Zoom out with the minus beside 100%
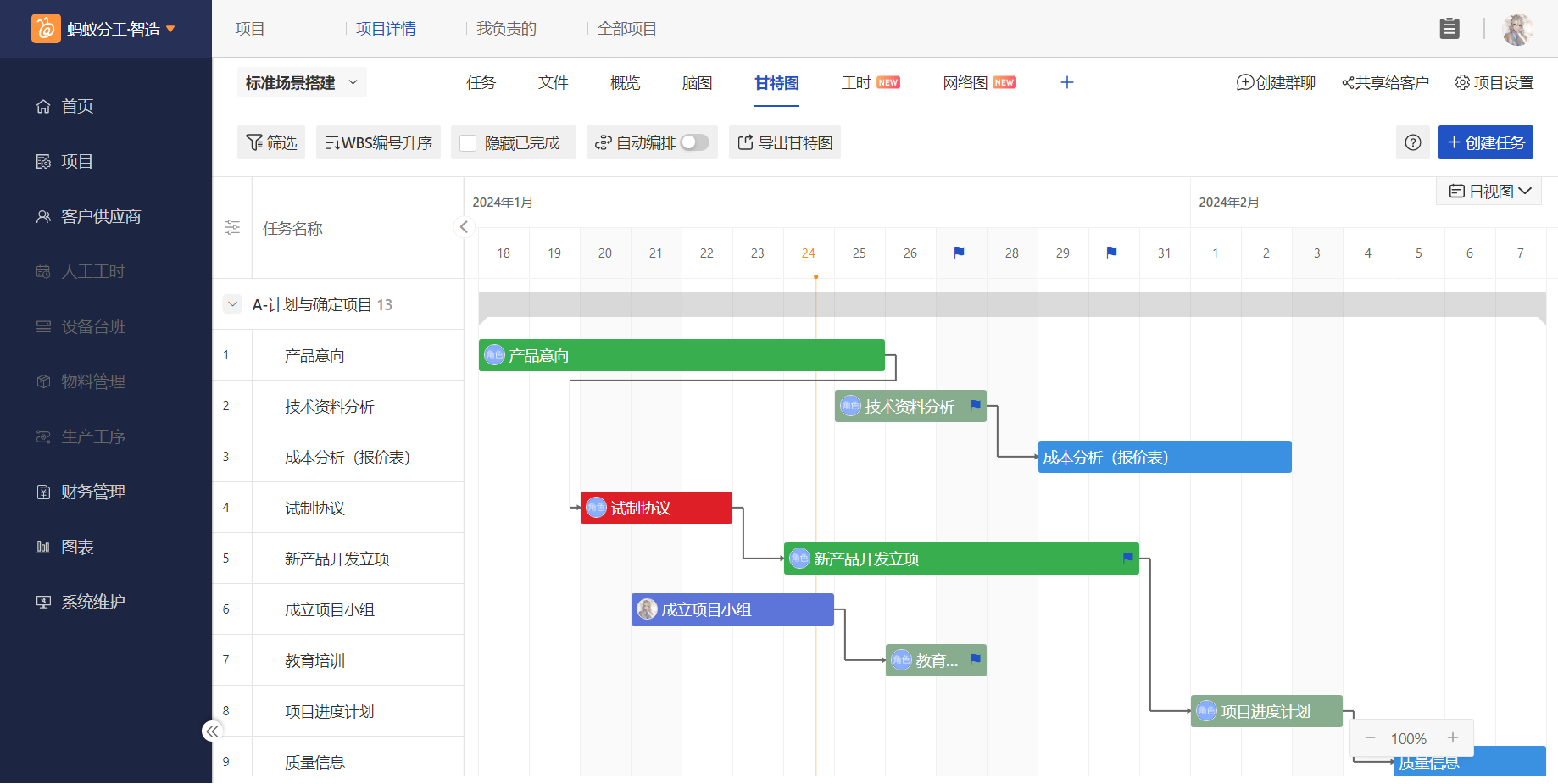Screen dimensions: 1558x784 point(1370,737)
